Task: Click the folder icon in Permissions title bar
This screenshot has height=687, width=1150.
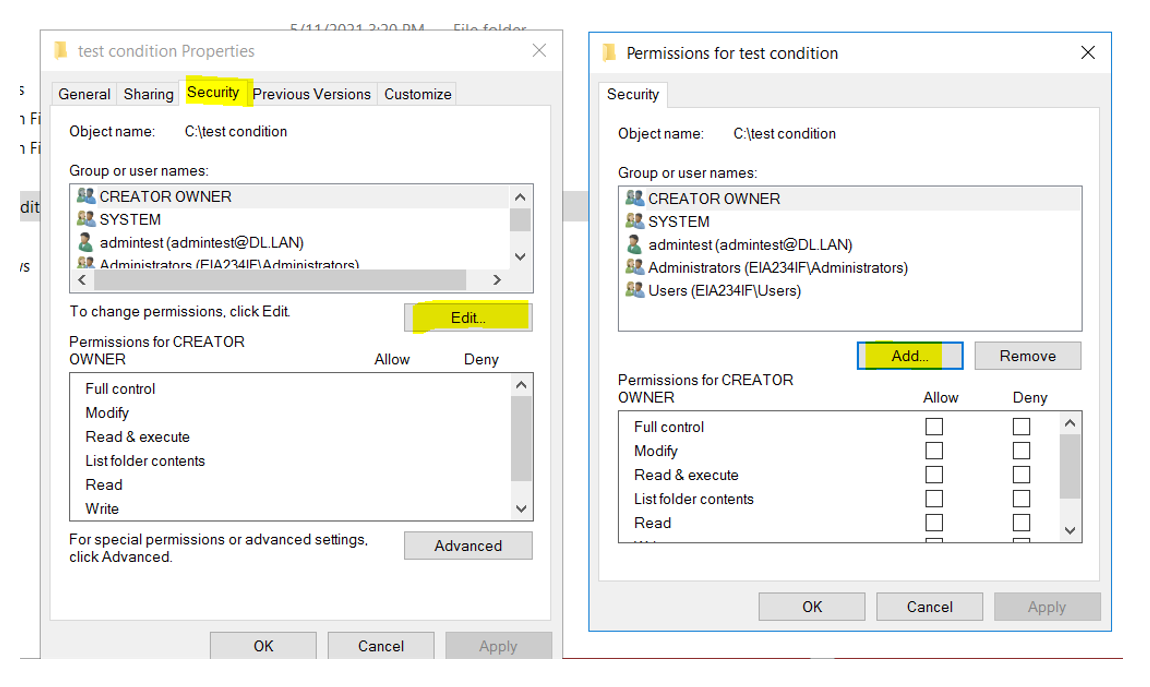Action: click(608, 52)
